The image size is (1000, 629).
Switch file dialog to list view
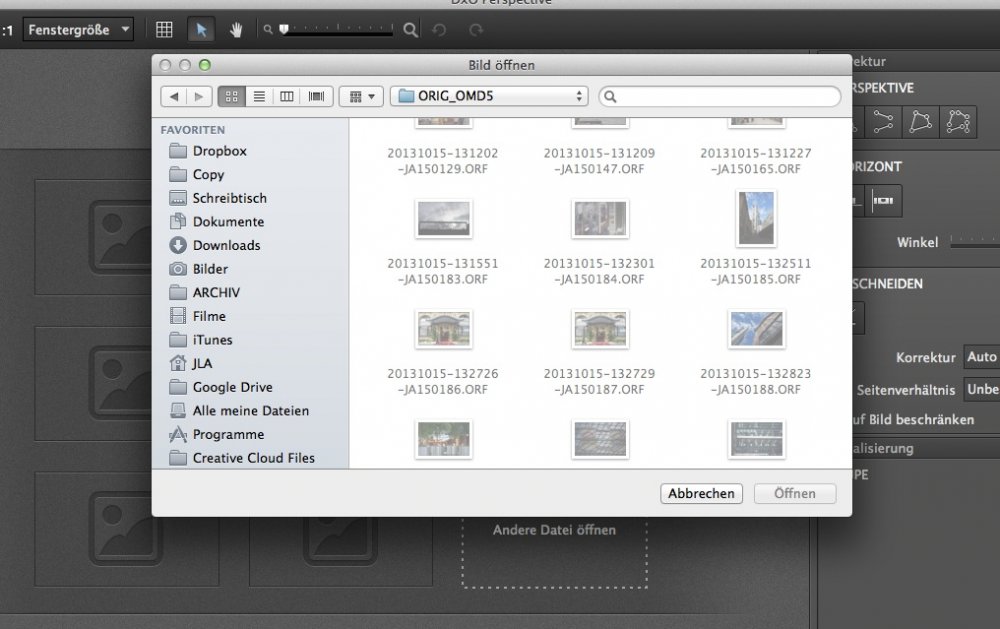[x=259, y=96]
